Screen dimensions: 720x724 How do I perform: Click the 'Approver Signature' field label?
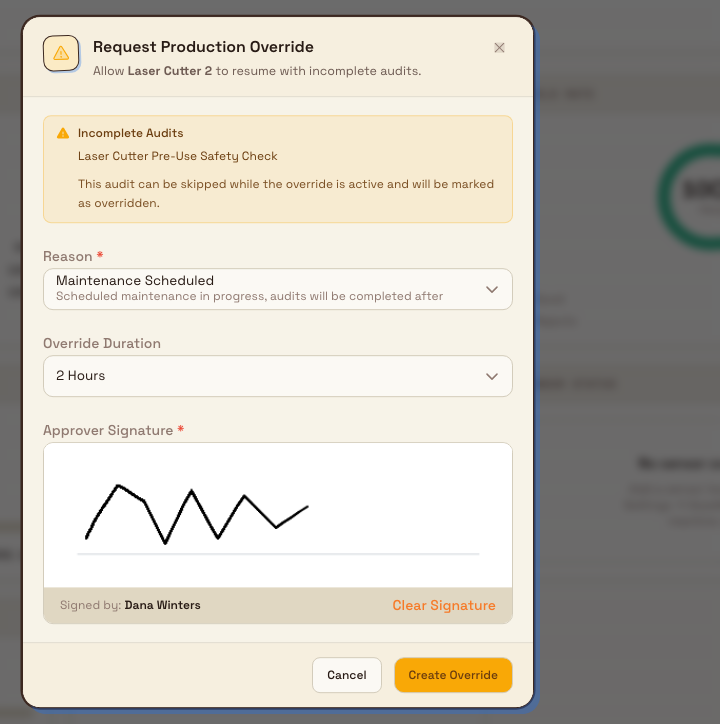pyautogui.click(x=108, y=430)
